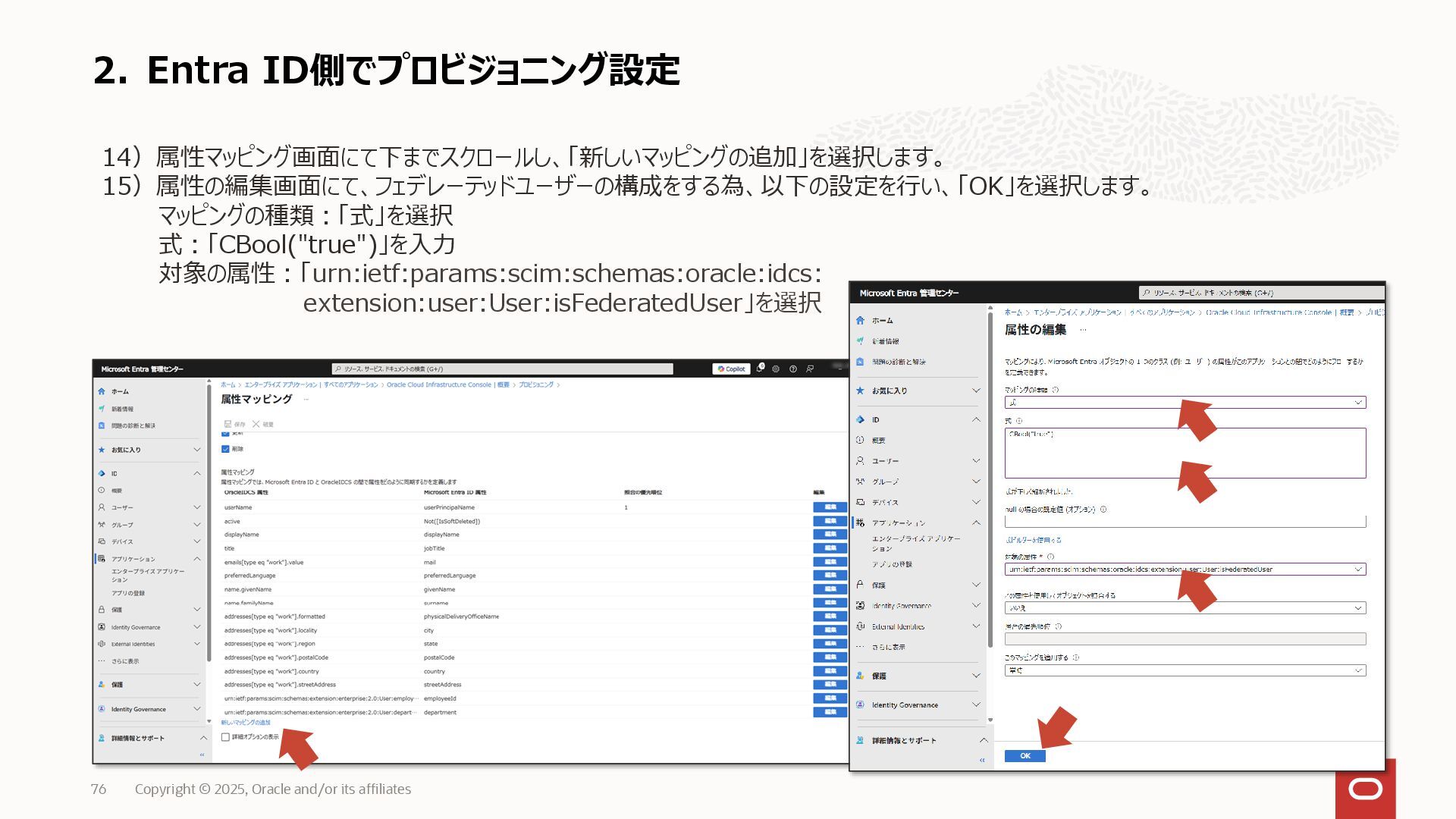
Task: Click ユーザー person icon in 属性の編集 window
Action: point(860,460)
